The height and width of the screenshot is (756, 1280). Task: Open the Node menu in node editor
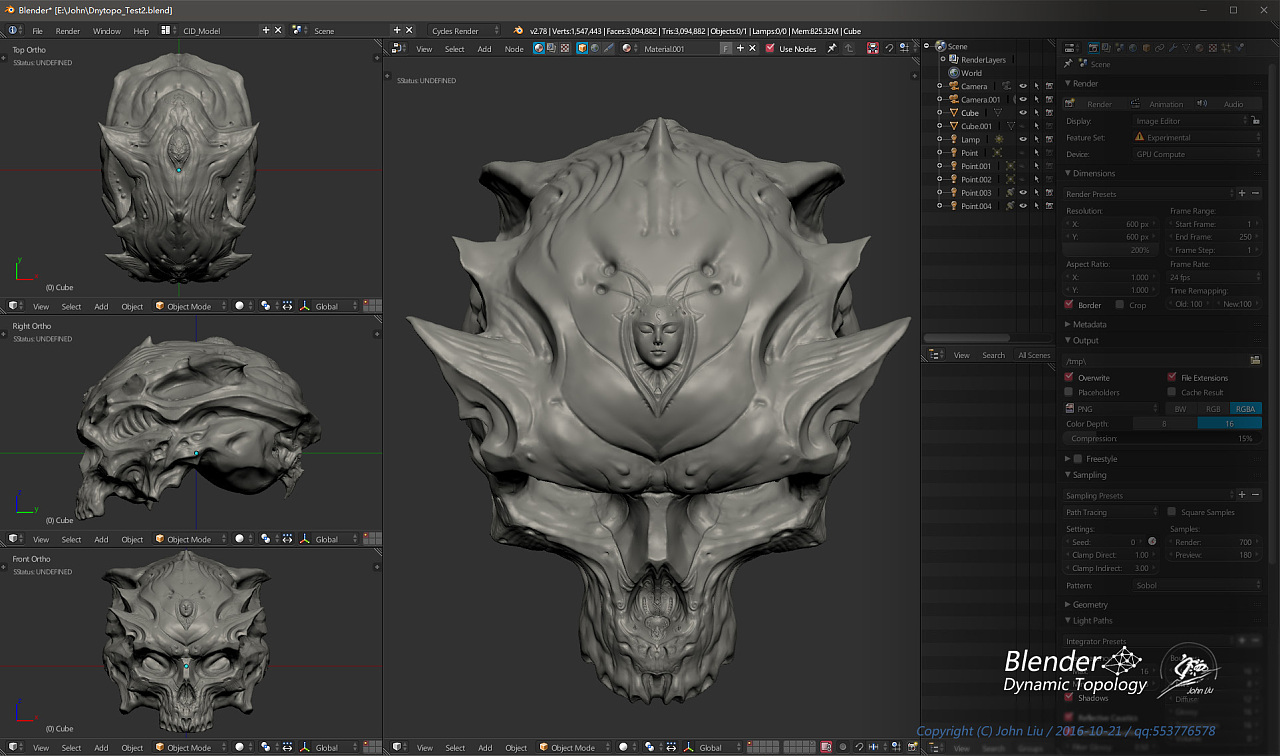(x=514, y=48)
